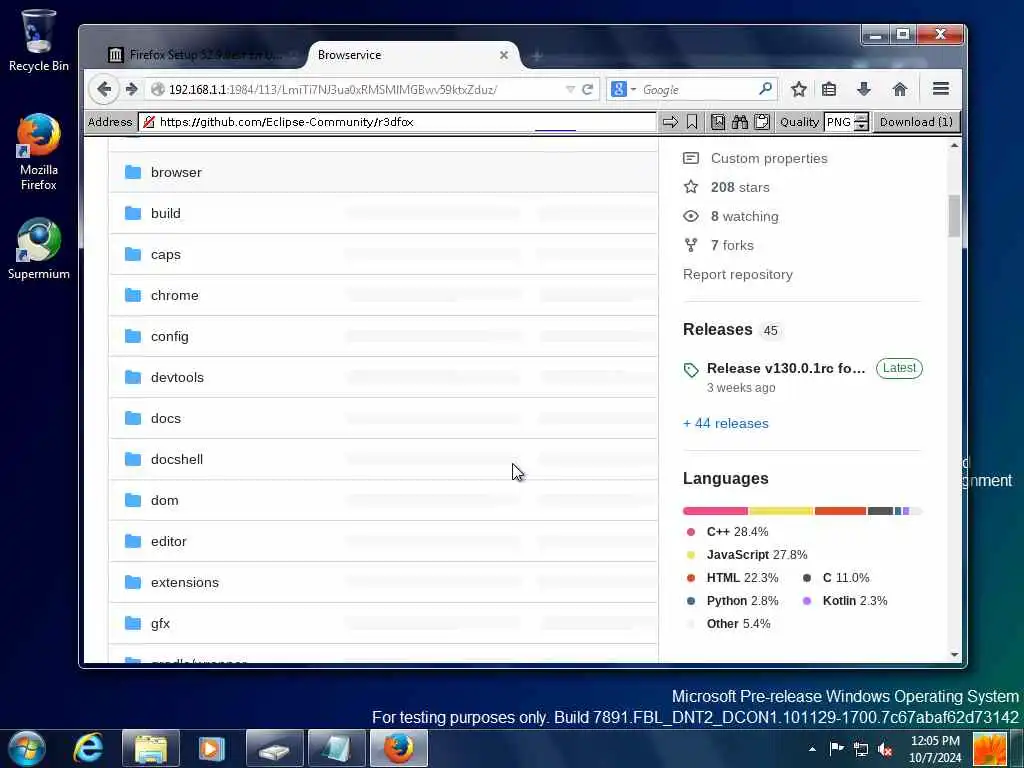Click the 8 watching link
1024x768 pixels.
(x=744, y=217)
